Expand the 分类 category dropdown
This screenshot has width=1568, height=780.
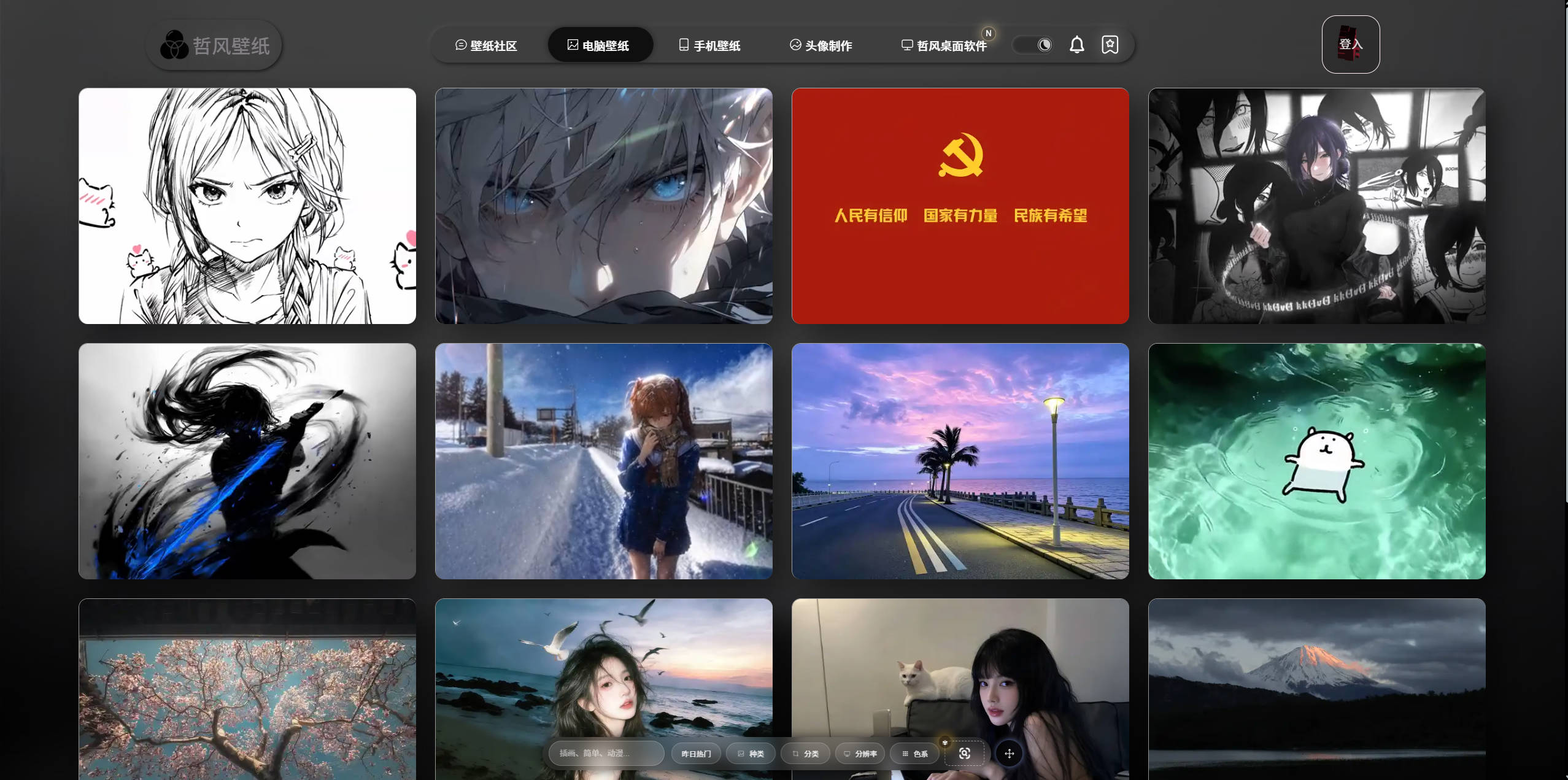coord(805,754)
